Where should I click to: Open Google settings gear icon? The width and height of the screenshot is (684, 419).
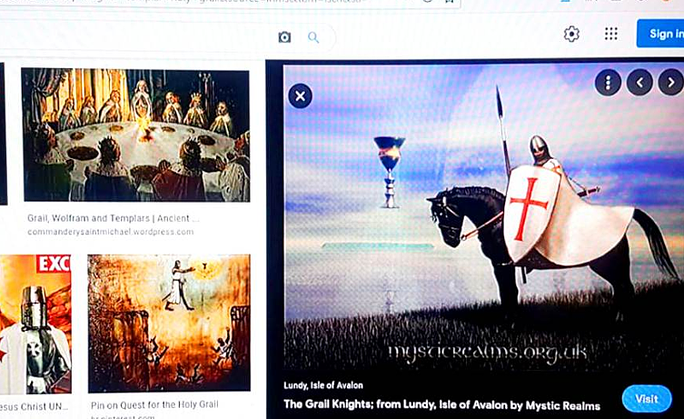point(571,34)
